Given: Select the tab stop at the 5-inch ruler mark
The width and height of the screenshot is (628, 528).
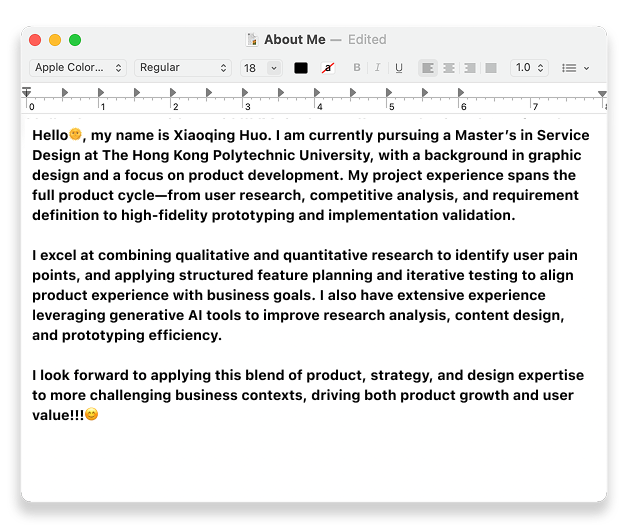Looking at the screenshot, I should click(388, 93).
